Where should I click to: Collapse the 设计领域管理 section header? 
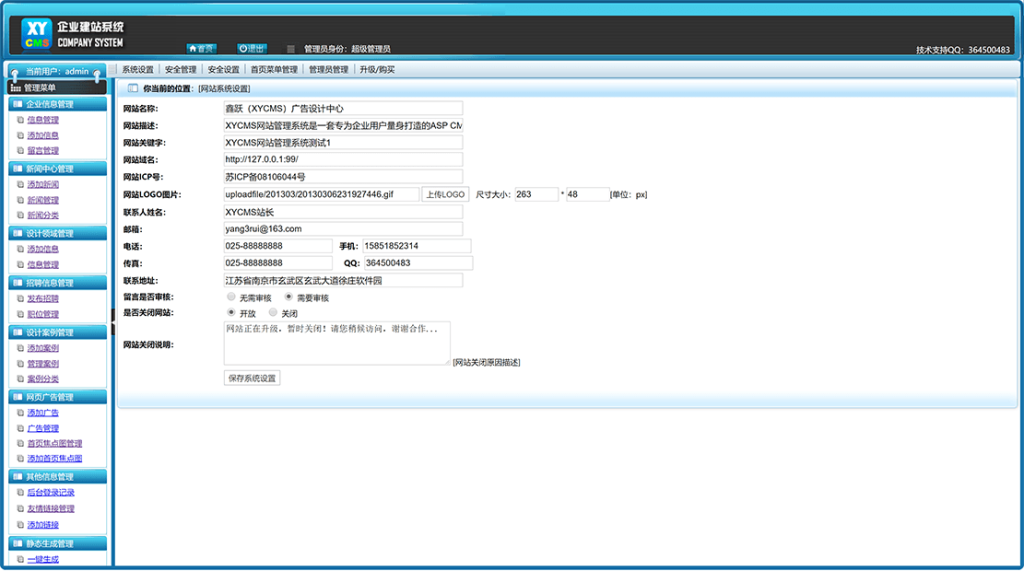click(57, 233)
